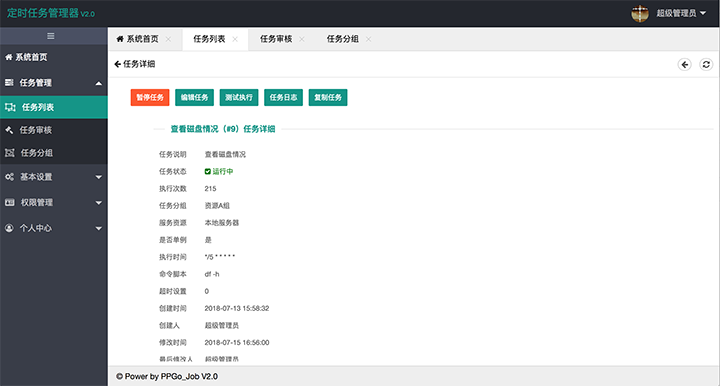The image size is (720, 386).
Task: Expand the 权限管理 menu arrow
Action: (x=98, y=203)
